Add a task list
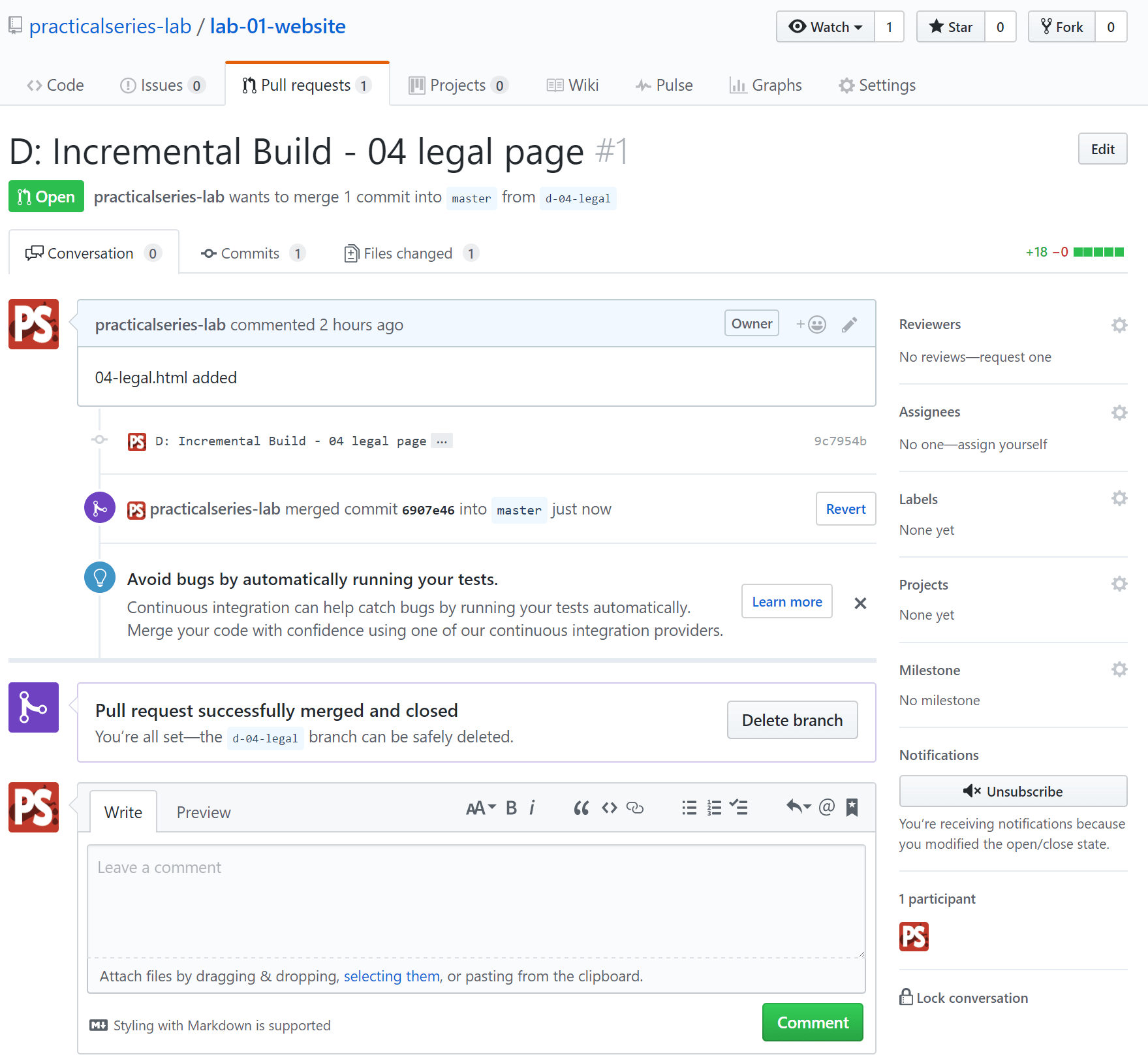 (x=739, y=808)
